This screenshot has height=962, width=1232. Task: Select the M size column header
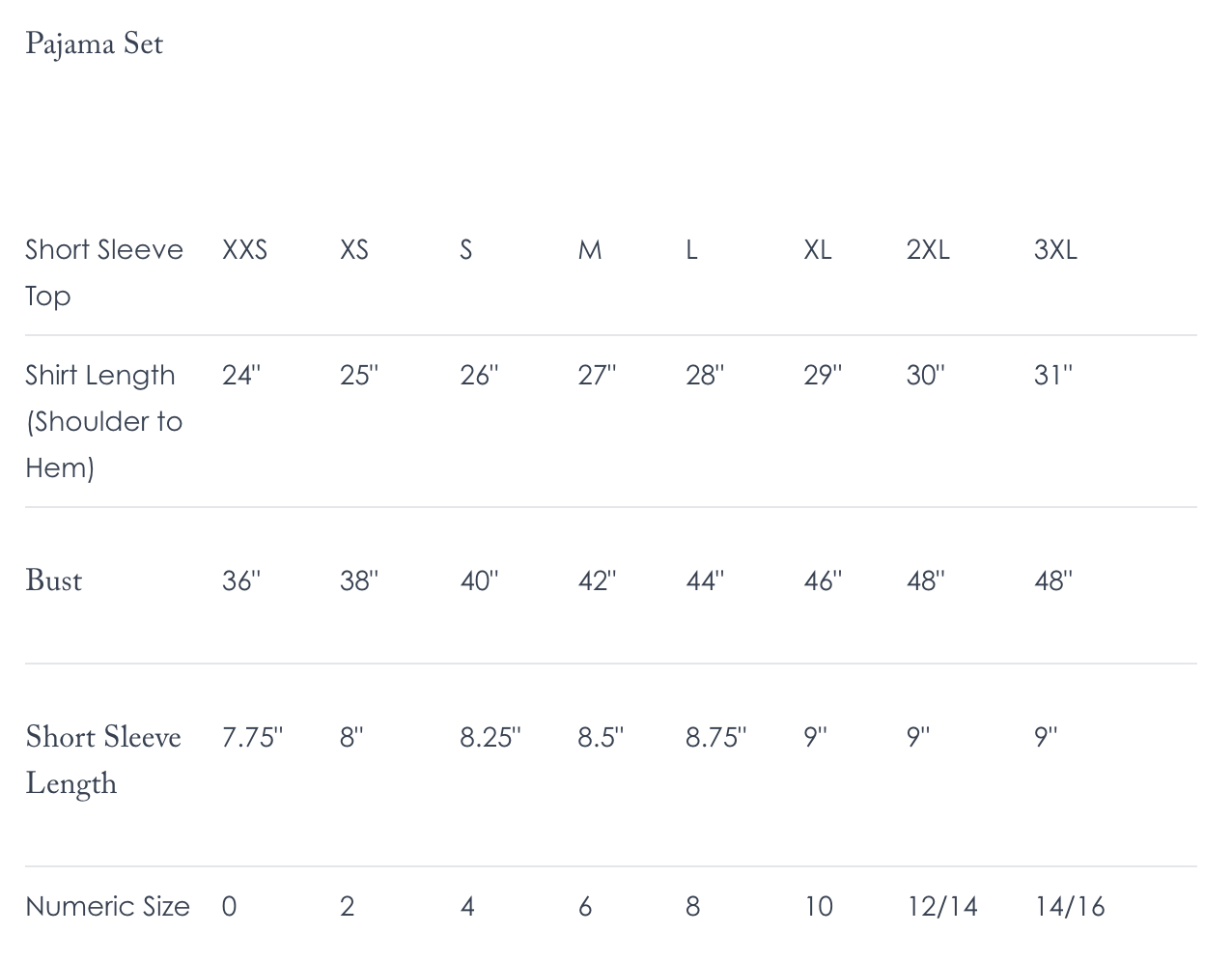pyautogui.click(x=590, y=250)
